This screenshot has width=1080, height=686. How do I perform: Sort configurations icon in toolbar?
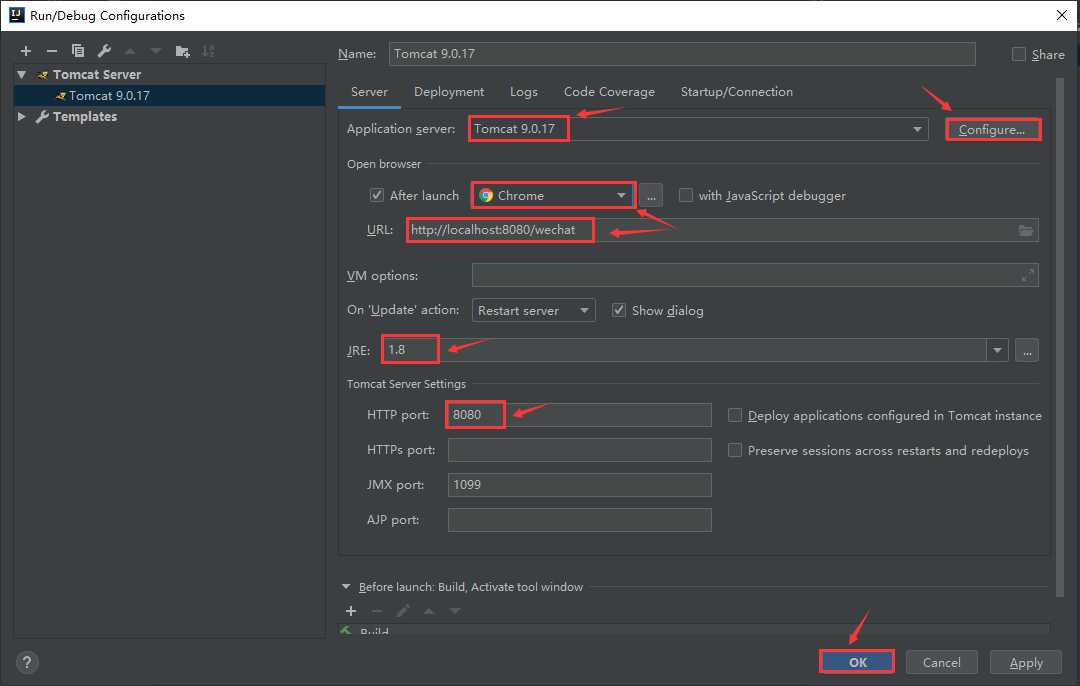pos(208,51)
